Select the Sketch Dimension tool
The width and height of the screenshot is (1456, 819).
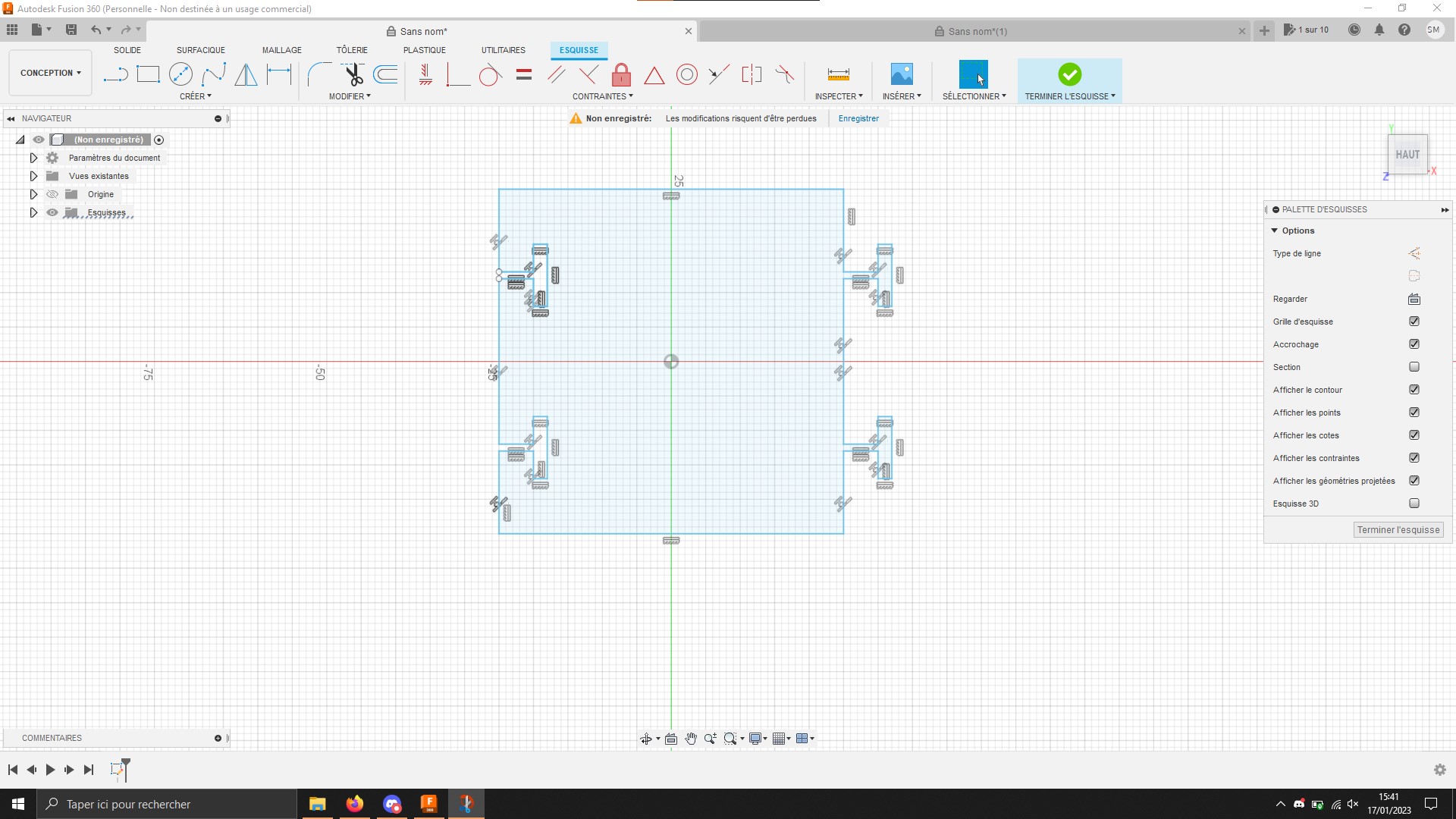coord(279,74)
